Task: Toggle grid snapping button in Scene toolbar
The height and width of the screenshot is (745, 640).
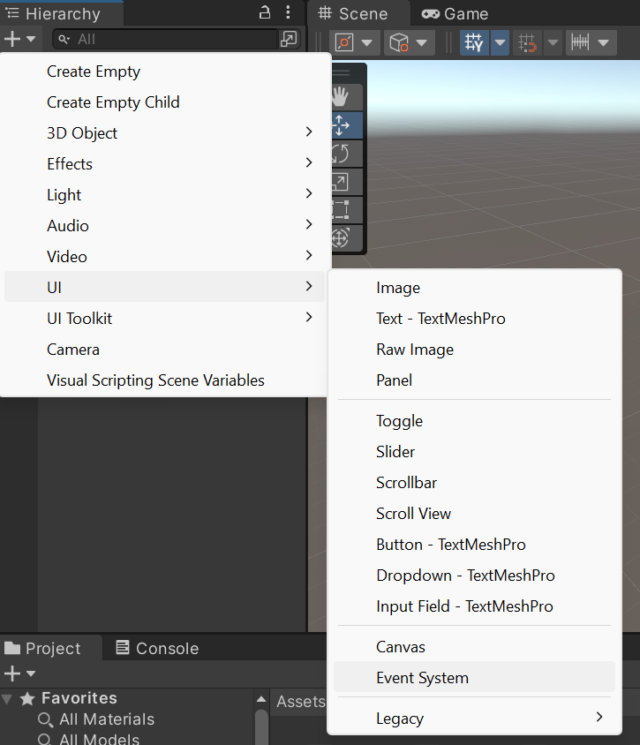Action: click(527, 43)
